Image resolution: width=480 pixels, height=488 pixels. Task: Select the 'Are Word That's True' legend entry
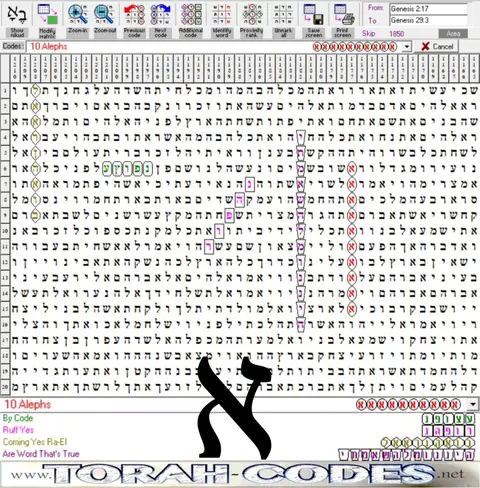41,454
